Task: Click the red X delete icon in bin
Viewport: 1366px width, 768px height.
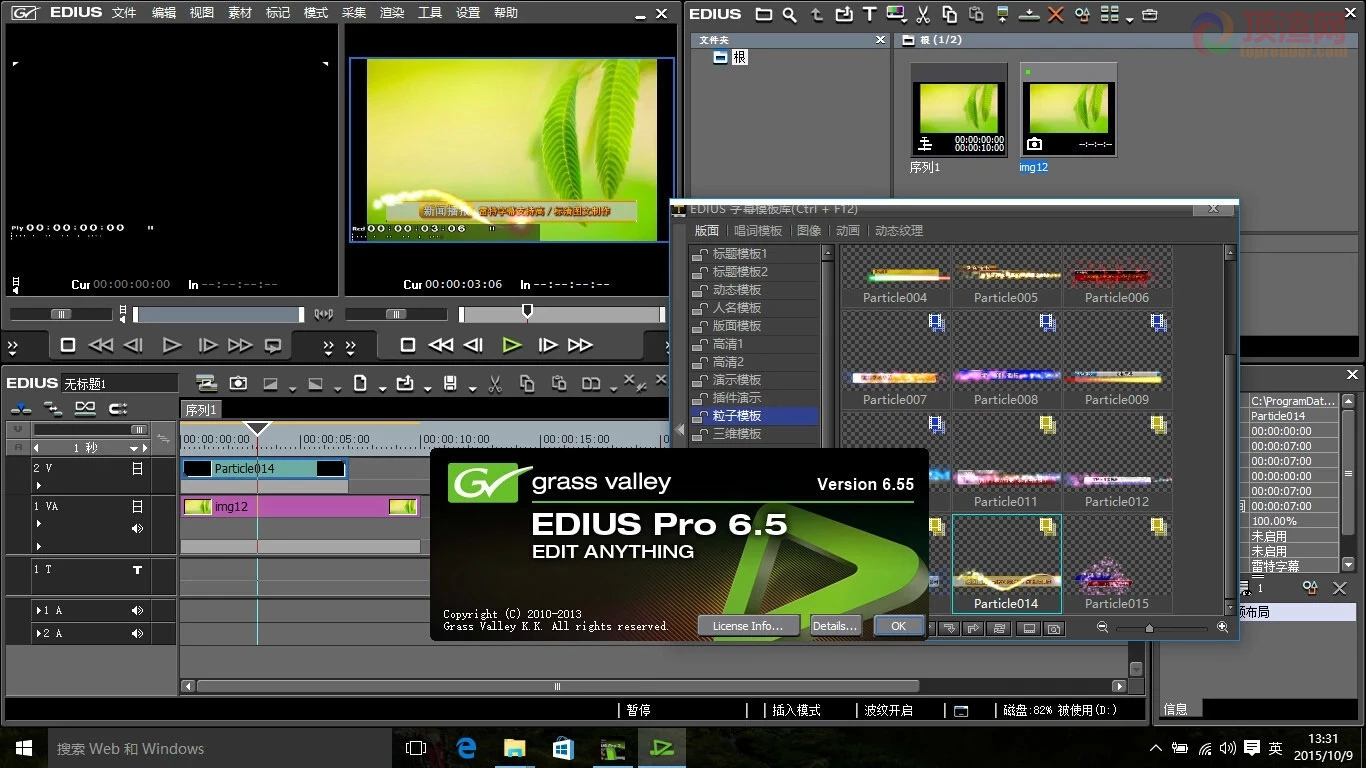Action: [x=1055, y=14]
